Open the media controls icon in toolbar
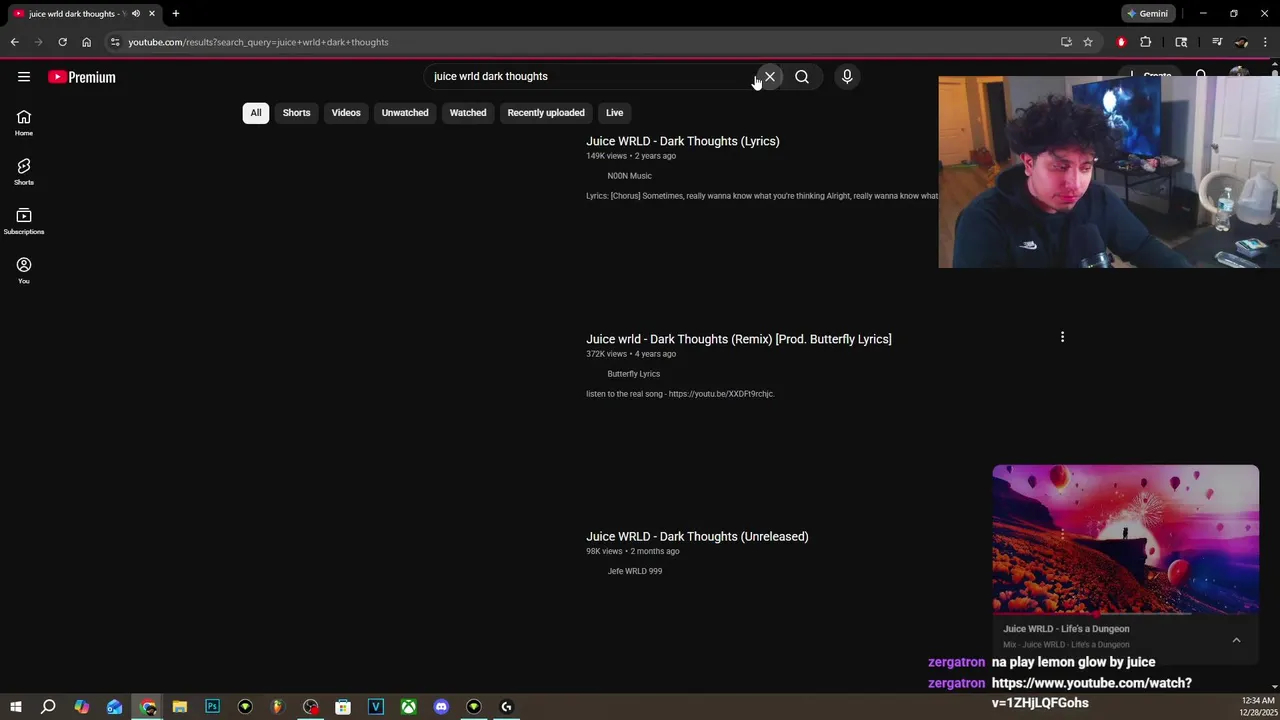Image resolution: width=1280 pixels, height=720 pixels. pyautogui.click(x=1217, y=42)
